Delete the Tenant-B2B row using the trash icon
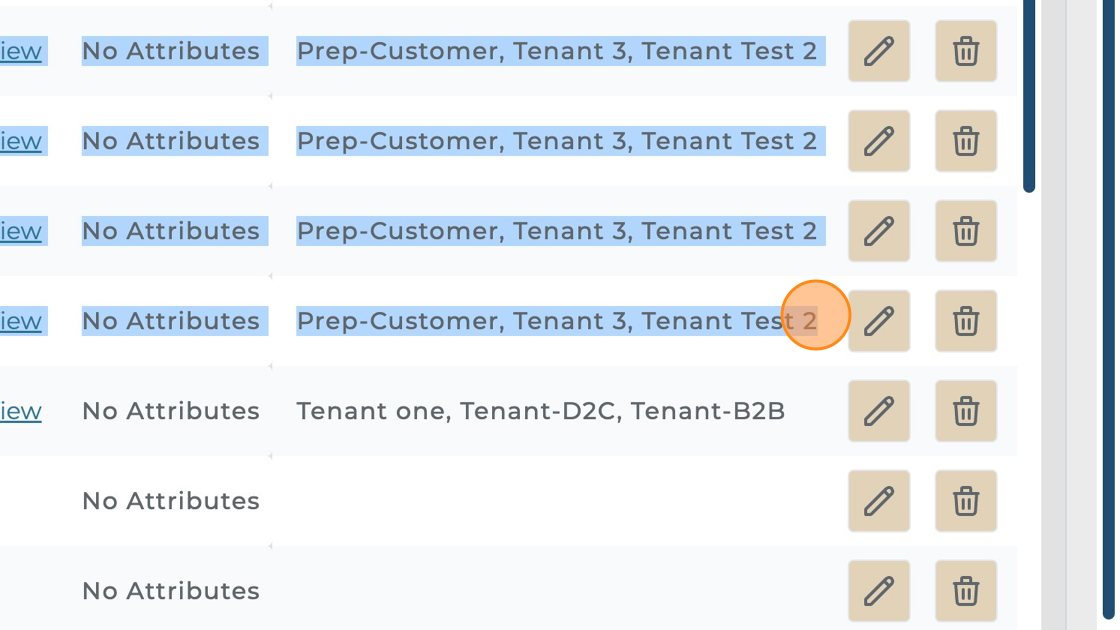 tap(965, 411)
